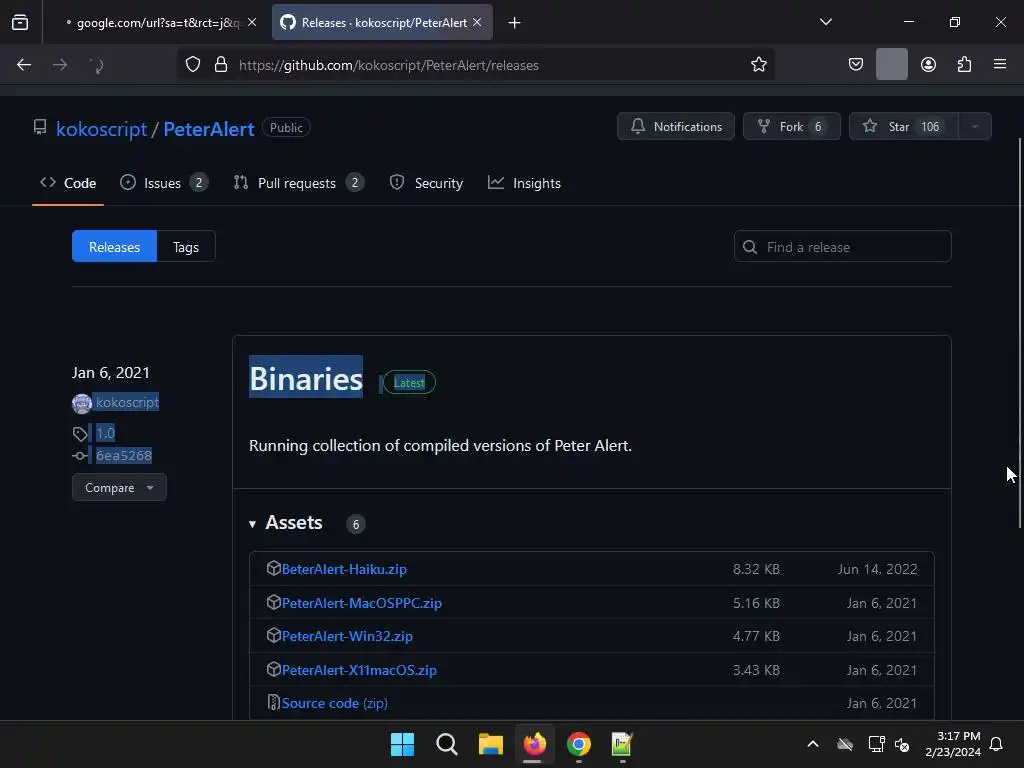Close the Releases kokoscript/PeterAlert tab
The width and height of the screenshot is (1024, 768).
(x=477, y=22)
